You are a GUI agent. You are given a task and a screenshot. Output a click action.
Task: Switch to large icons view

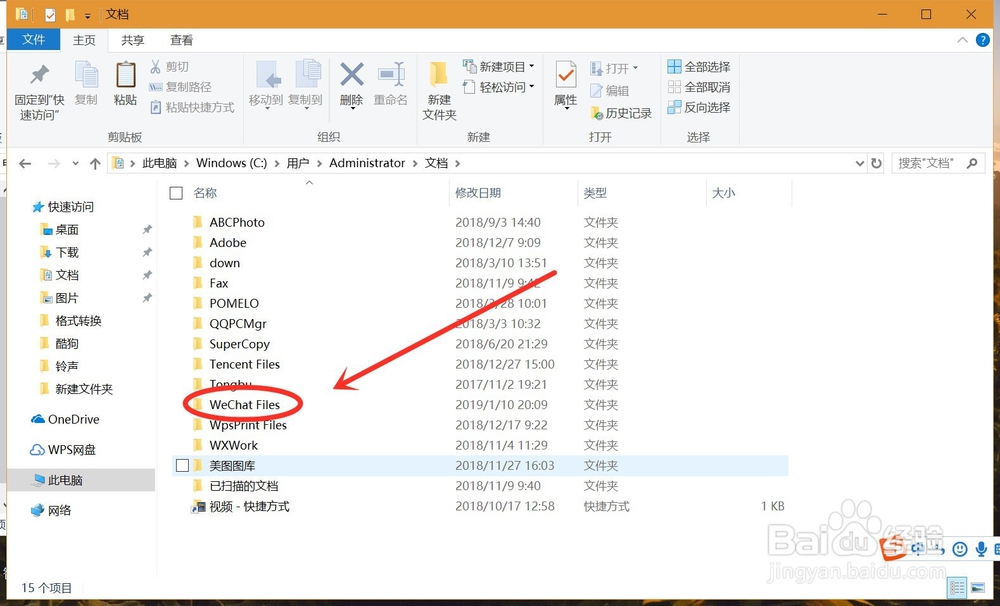click(x=977, y=587)
